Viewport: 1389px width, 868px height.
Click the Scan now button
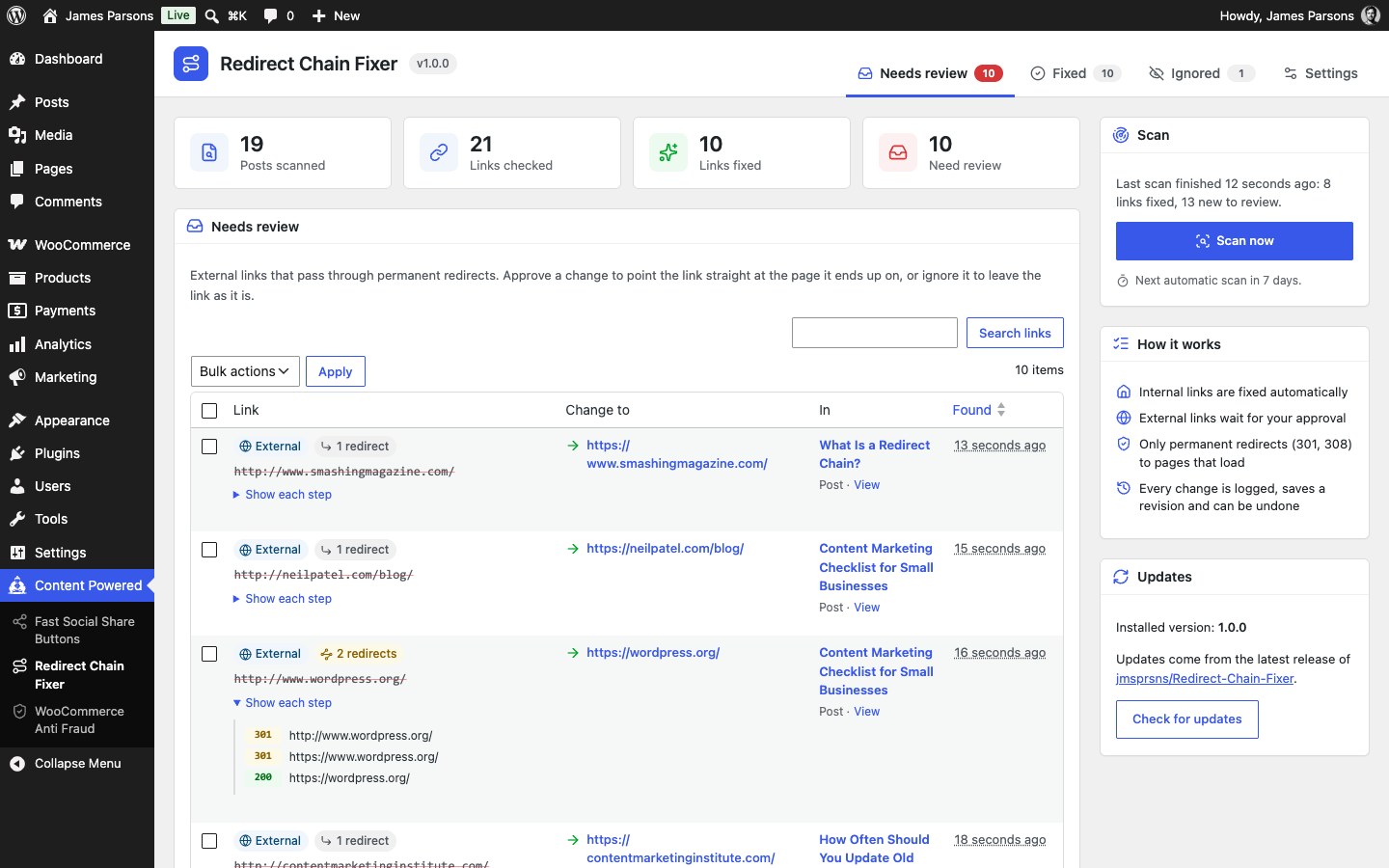coord(1235,241)
